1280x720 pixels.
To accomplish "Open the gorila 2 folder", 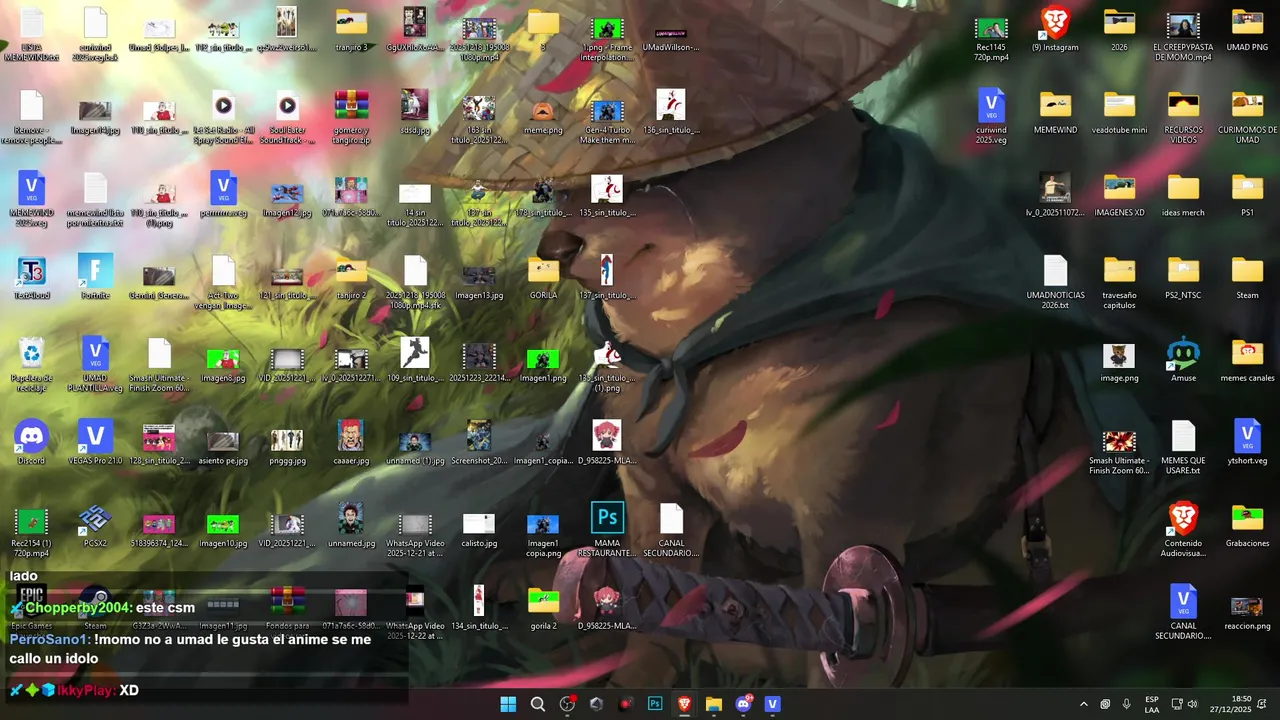I will tap(543, 610).
